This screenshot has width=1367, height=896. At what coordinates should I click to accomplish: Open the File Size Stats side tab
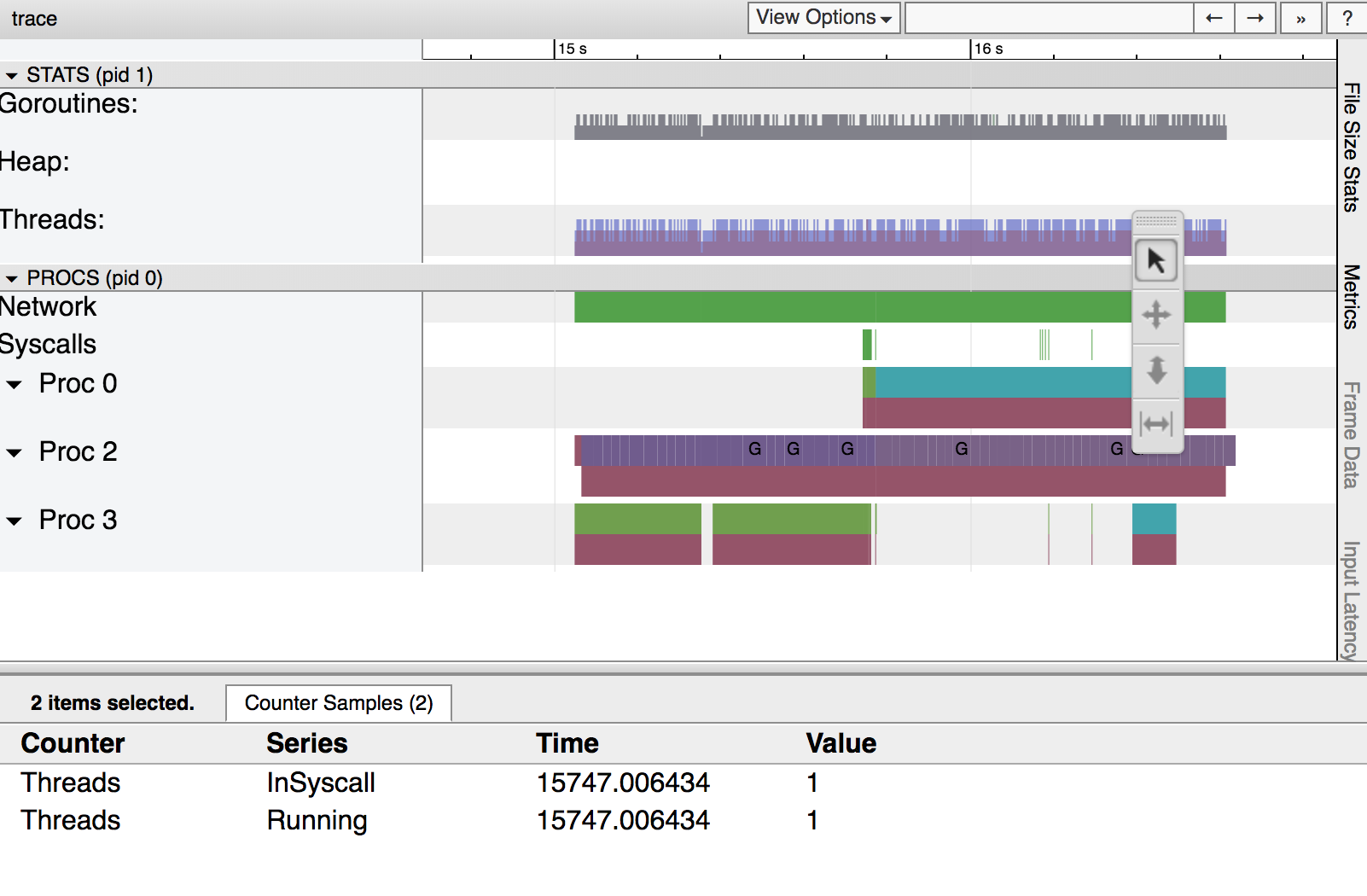click(x=1352, y=147)
